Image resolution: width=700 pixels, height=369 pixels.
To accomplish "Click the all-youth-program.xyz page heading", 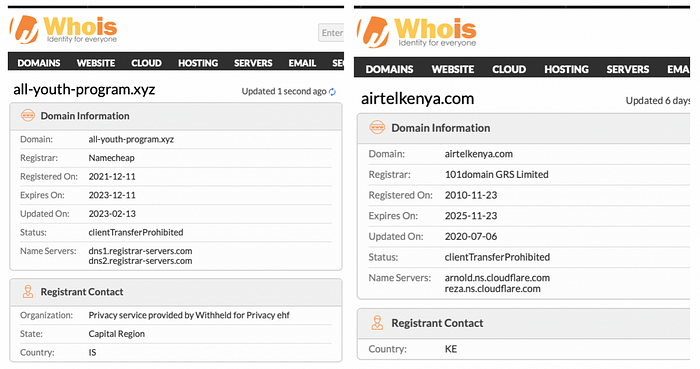I will pyautogui.click(x=84, y=90).
